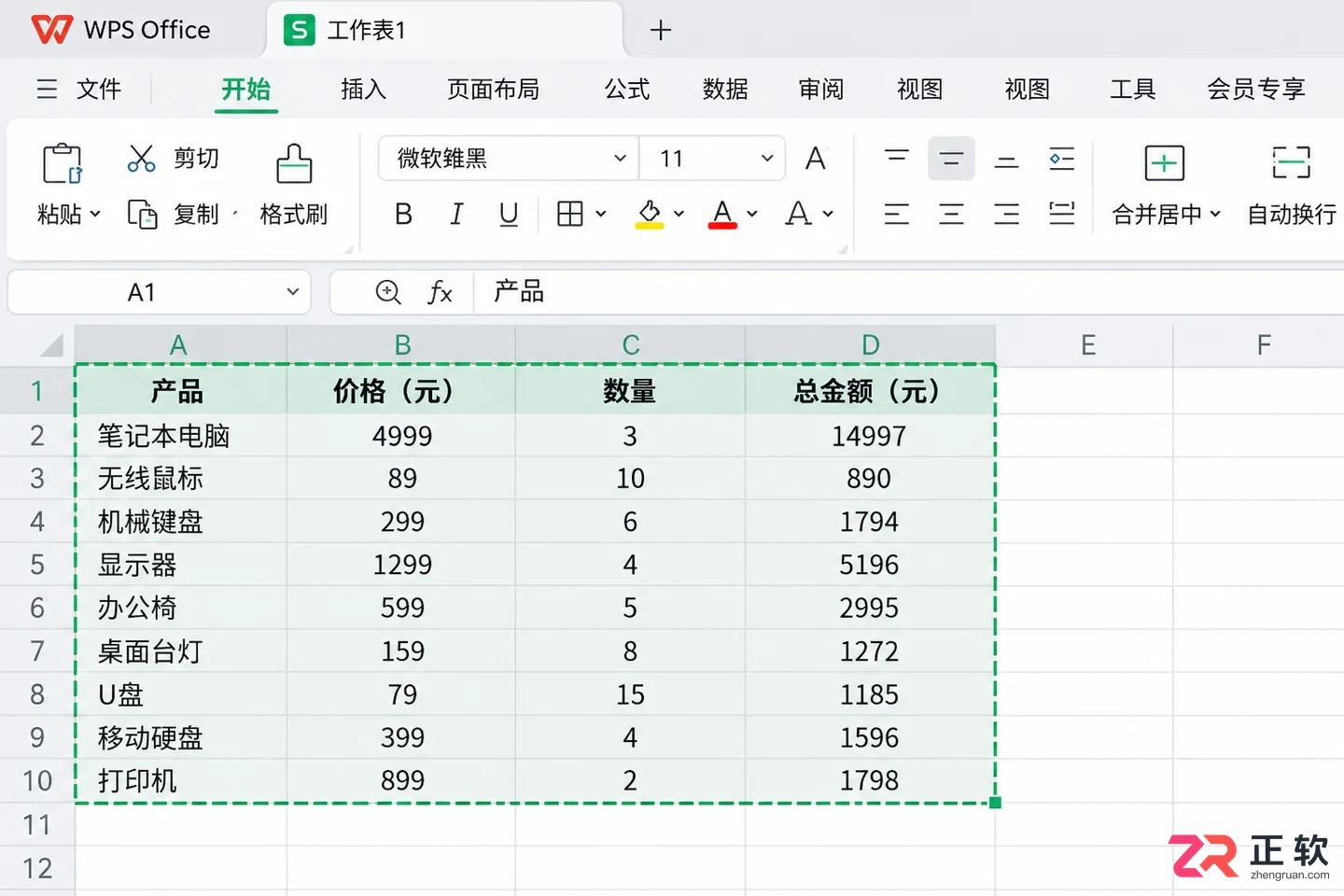
Task: Toggle horizontal right alignment
Action: (1006, 214)
